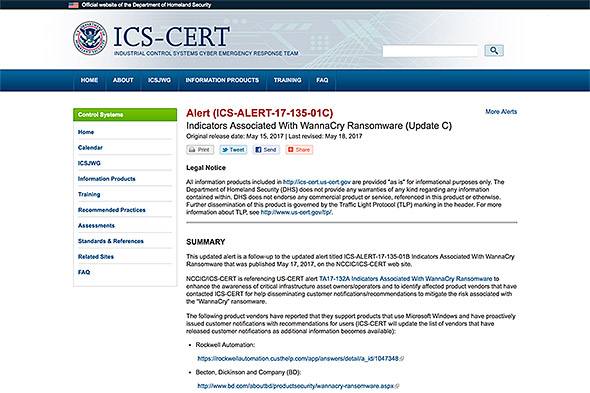Select Home in Control Systems sidebar
This screenshot has height=393, width=590.
point(86,132)
